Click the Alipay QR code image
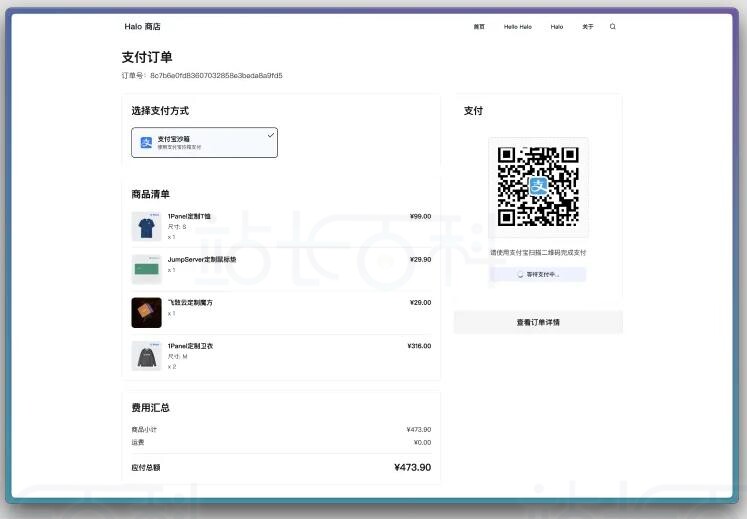This screenshot has width=747, height=519. tap(538, 186)
